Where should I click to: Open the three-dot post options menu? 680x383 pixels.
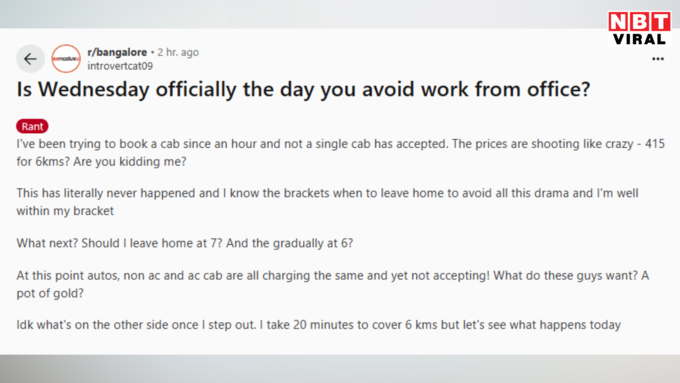(658, 59)
